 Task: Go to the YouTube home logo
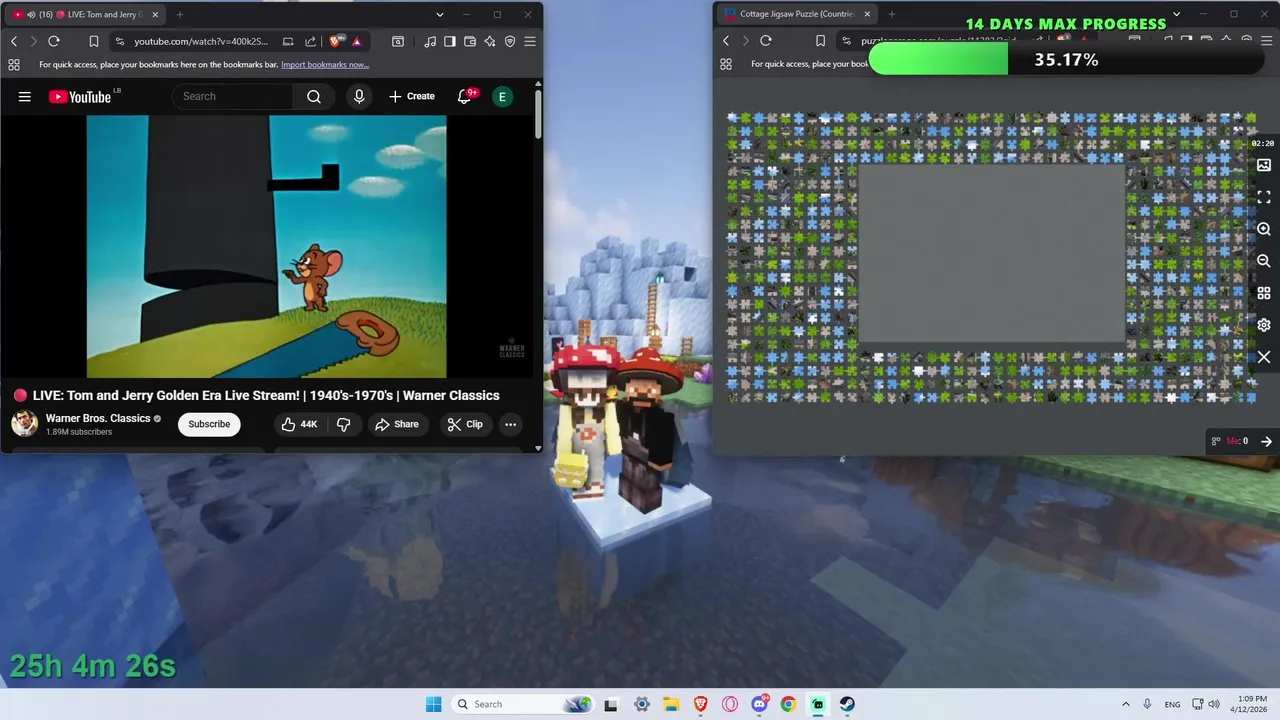click(x=80, y=97)
